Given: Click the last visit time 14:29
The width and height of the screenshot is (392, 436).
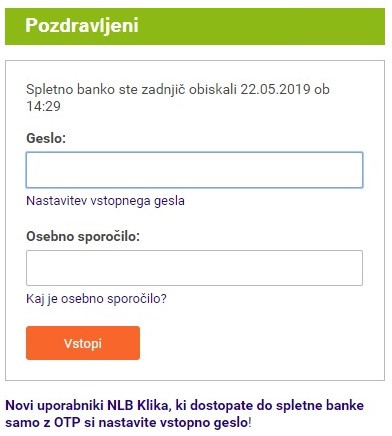Looking at the screenshot, I should coord(43,106).
